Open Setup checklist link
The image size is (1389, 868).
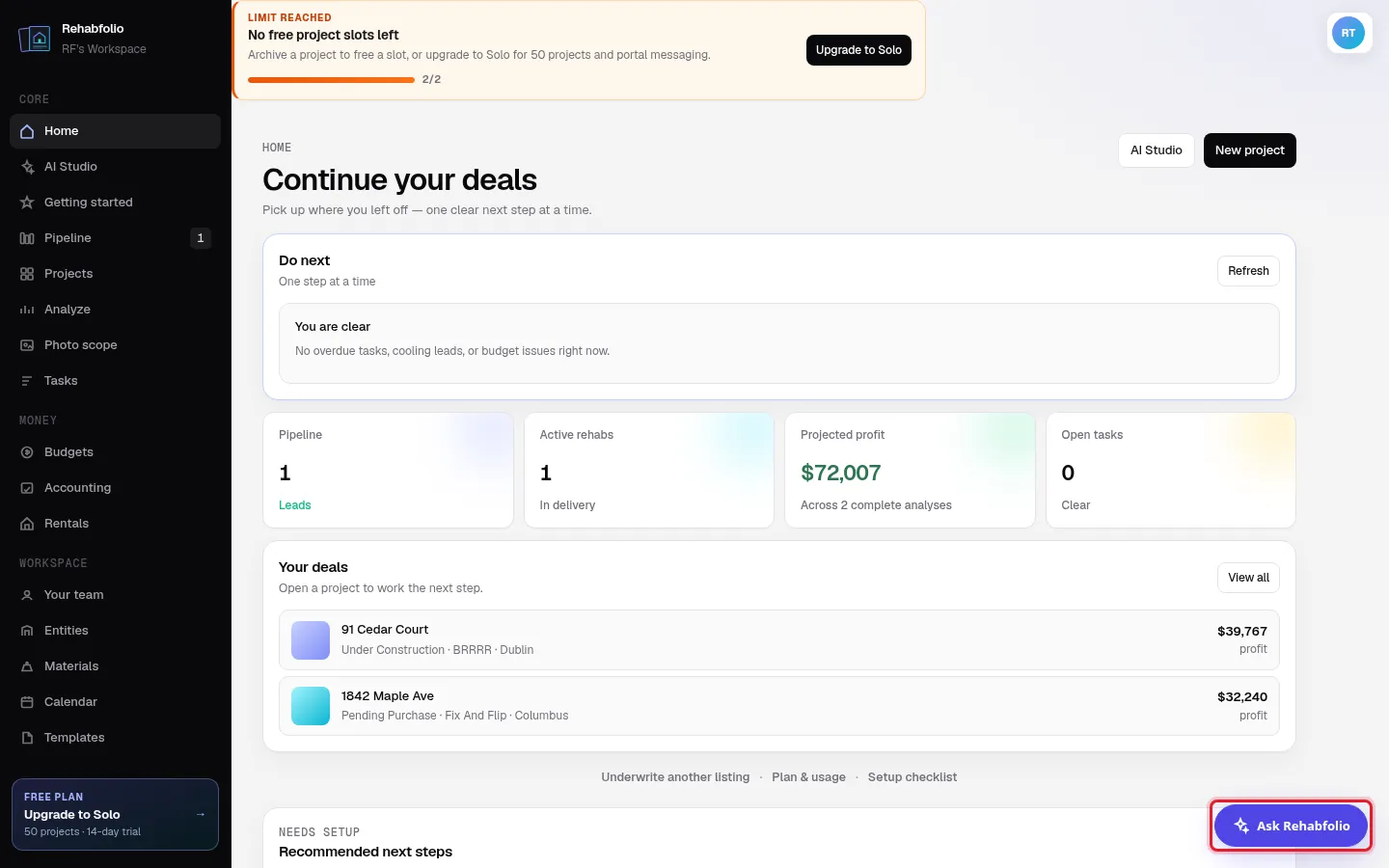pyautogui.click(x=912, y=777)
